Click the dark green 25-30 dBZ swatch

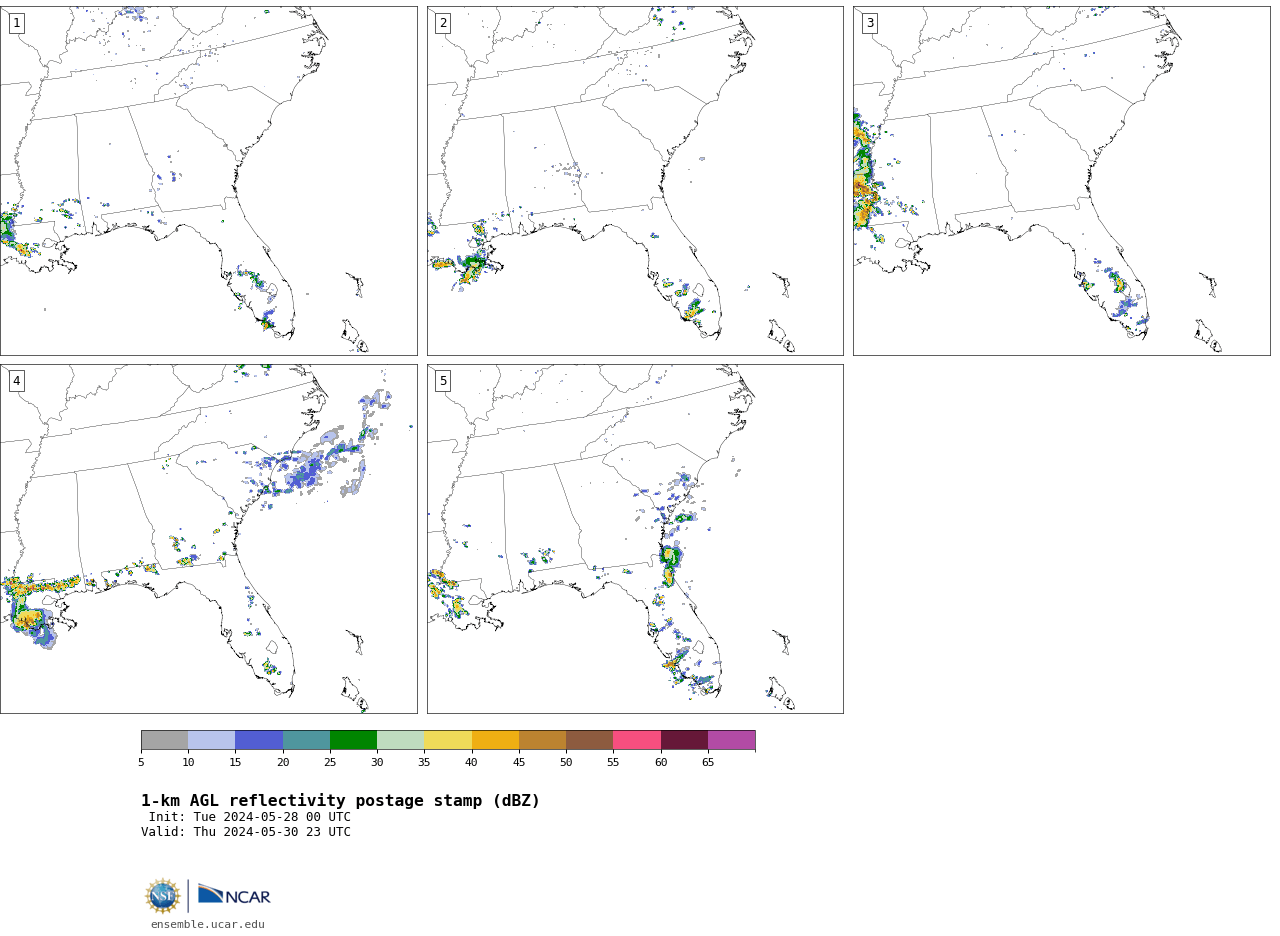click(353, 740)
